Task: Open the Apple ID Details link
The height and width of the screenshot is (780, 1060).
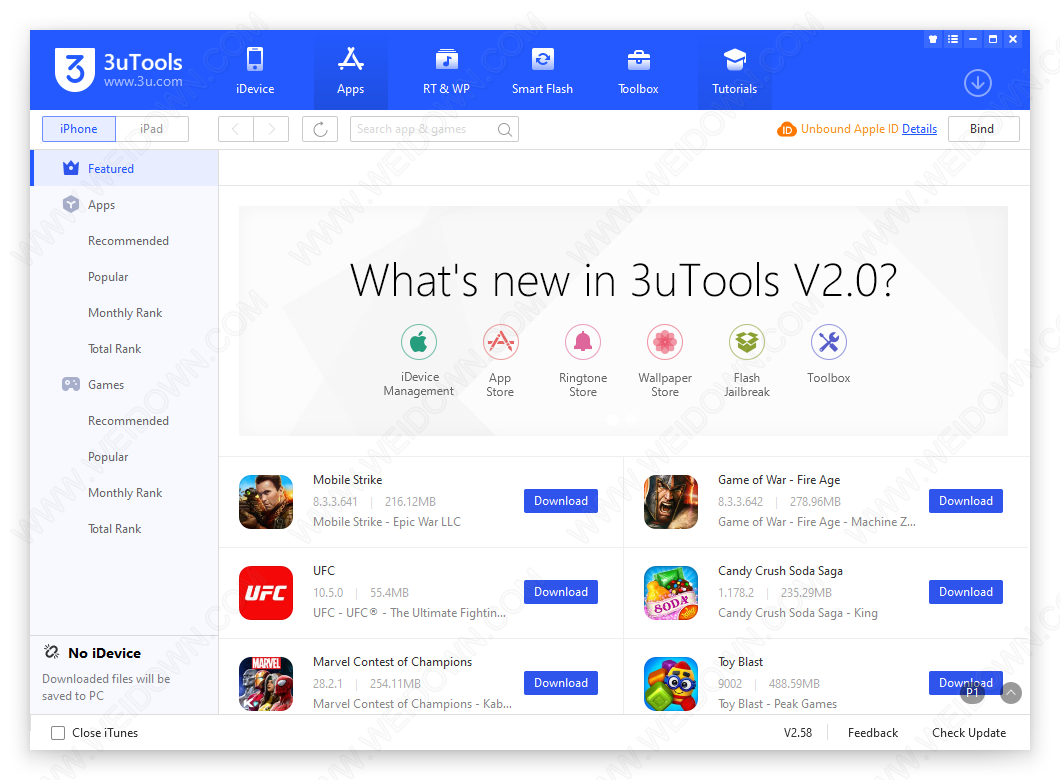Action: [x=919, y=129]
